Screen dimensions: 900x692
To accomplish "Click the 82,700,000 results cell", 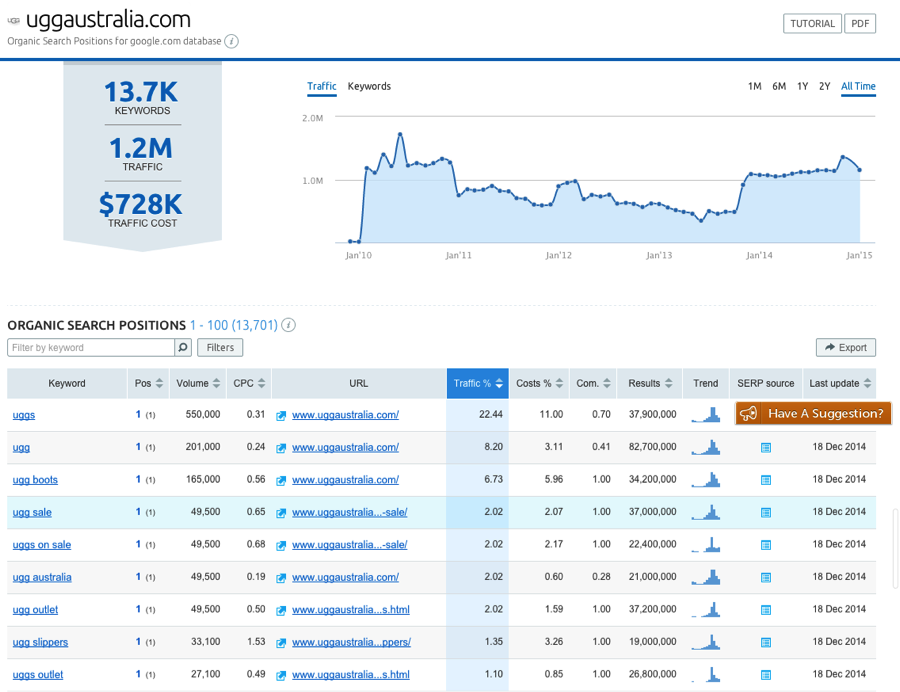I will tap(652, 446).
